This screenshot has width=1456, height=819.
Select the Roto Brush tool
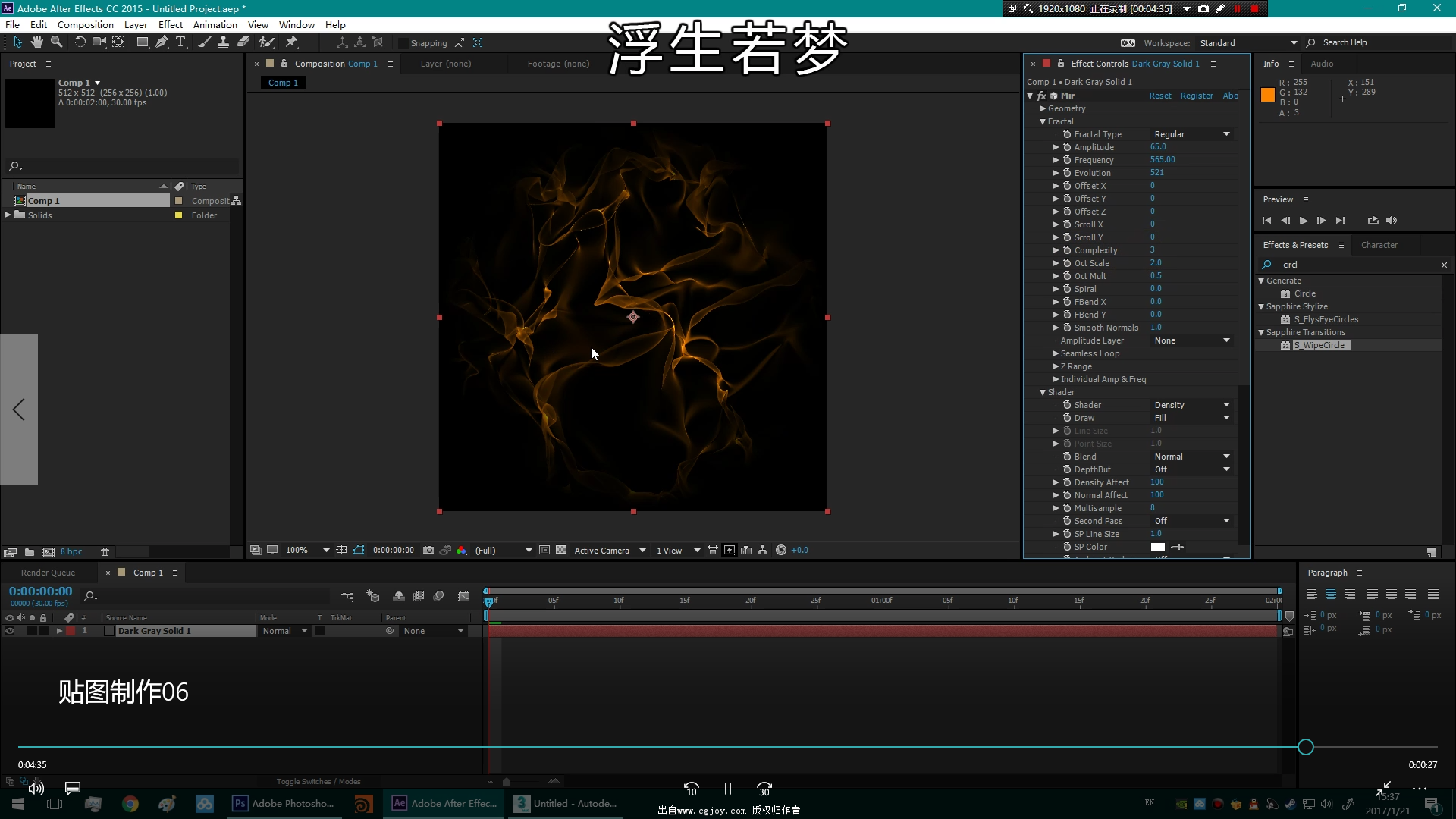point(267,42)
